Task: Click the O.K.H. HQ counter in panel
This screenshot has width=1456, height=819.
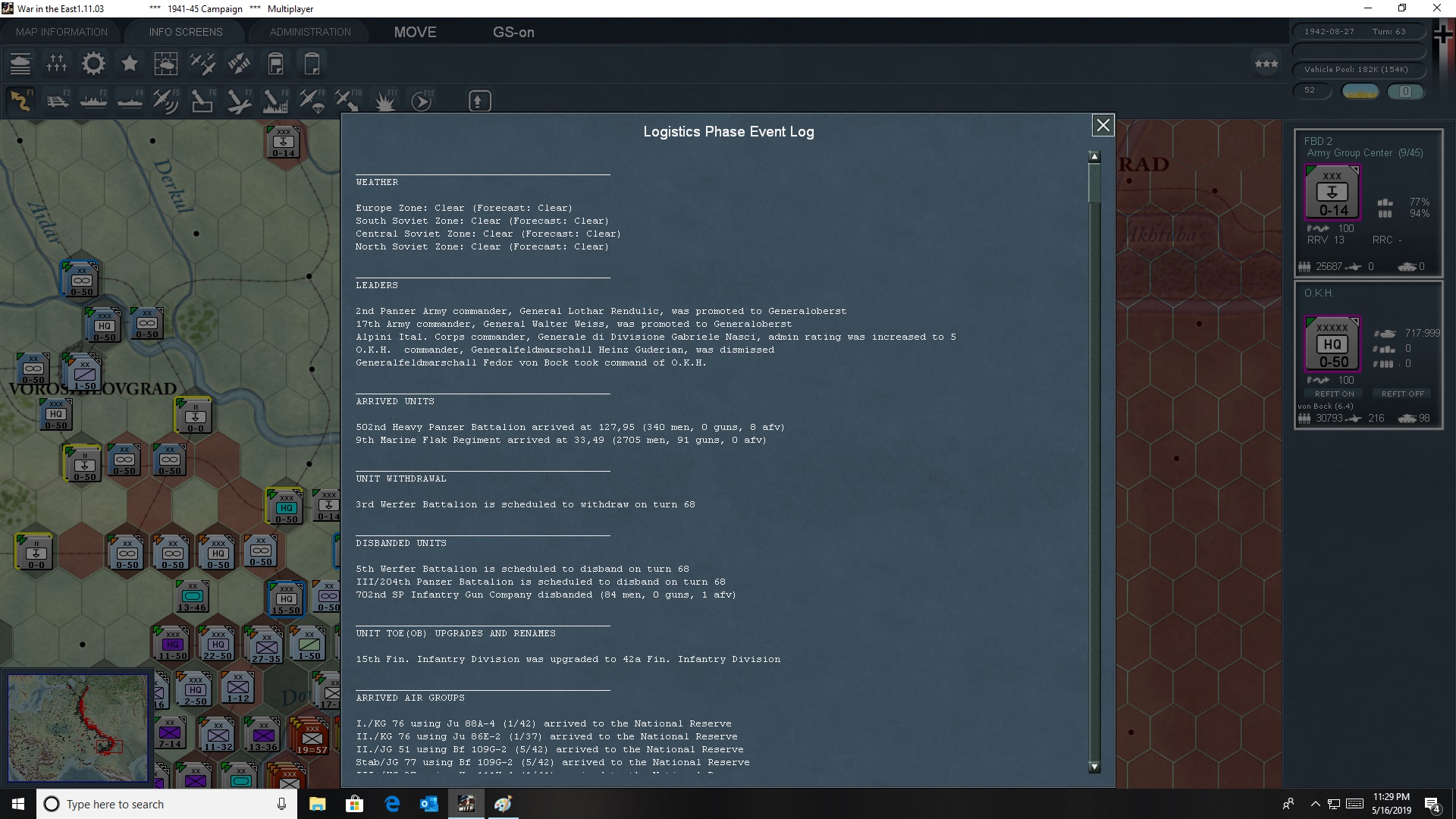Action: pos(1332,344)
